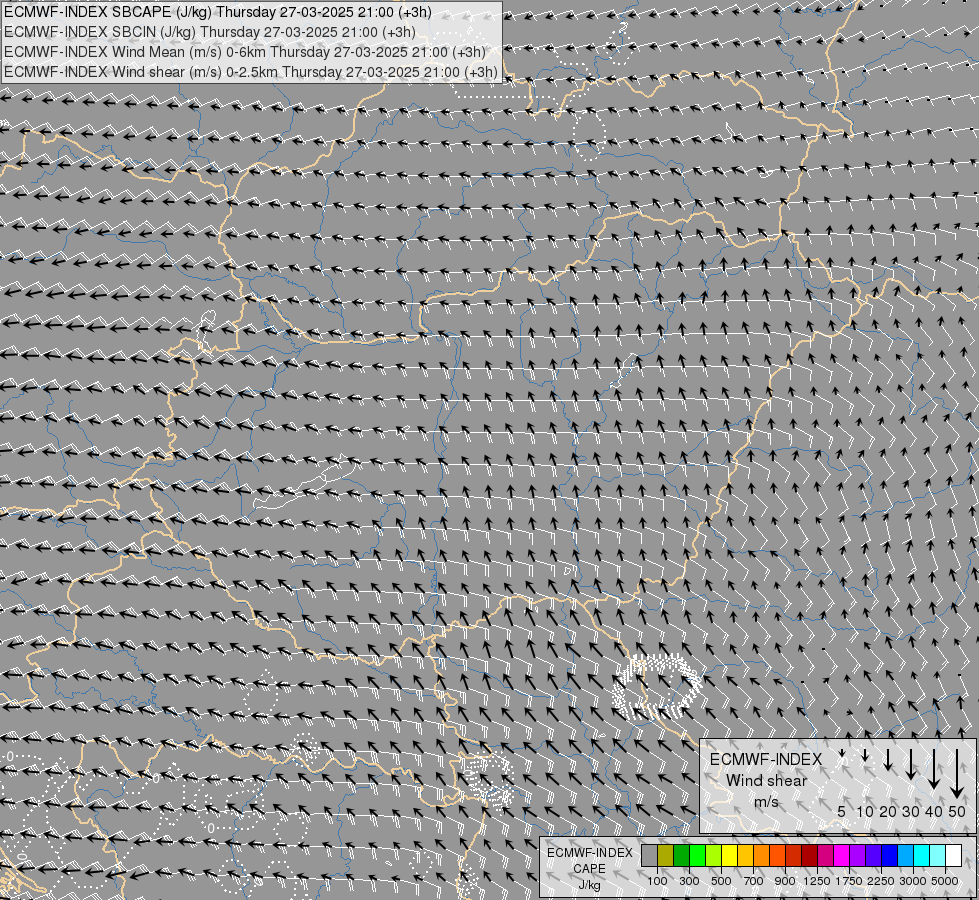
Task: Pick the orange swatch right of 700
Action: 762,856
